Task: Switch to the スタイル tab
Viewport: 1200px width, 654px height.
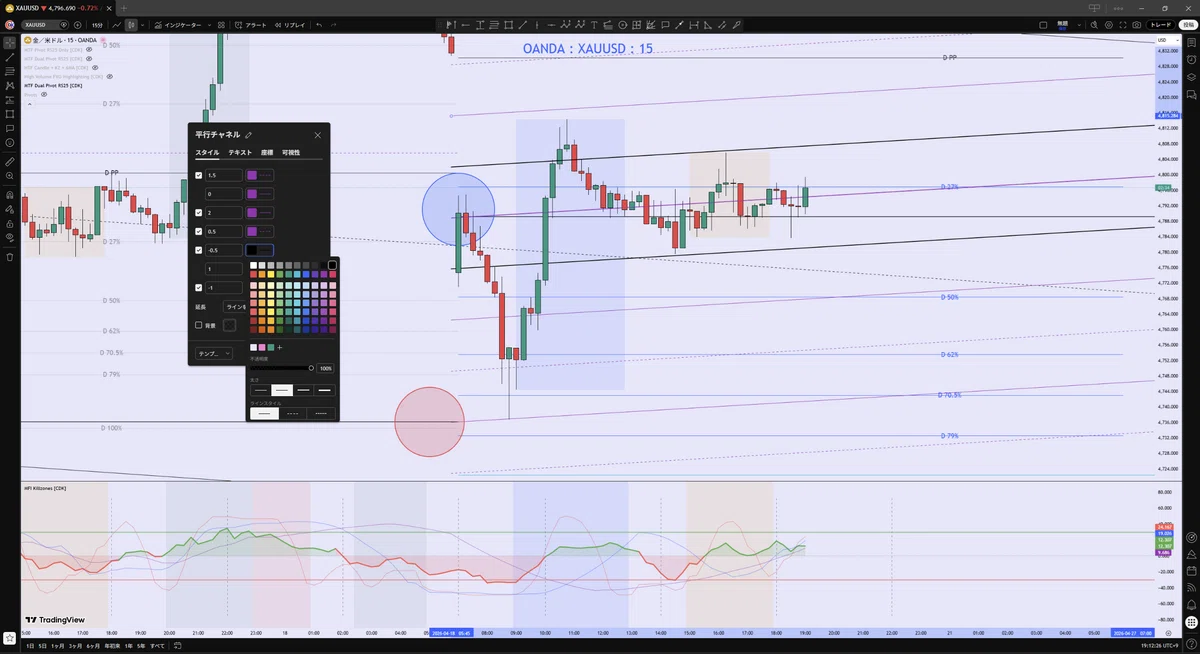Action: tap(207, 153)
